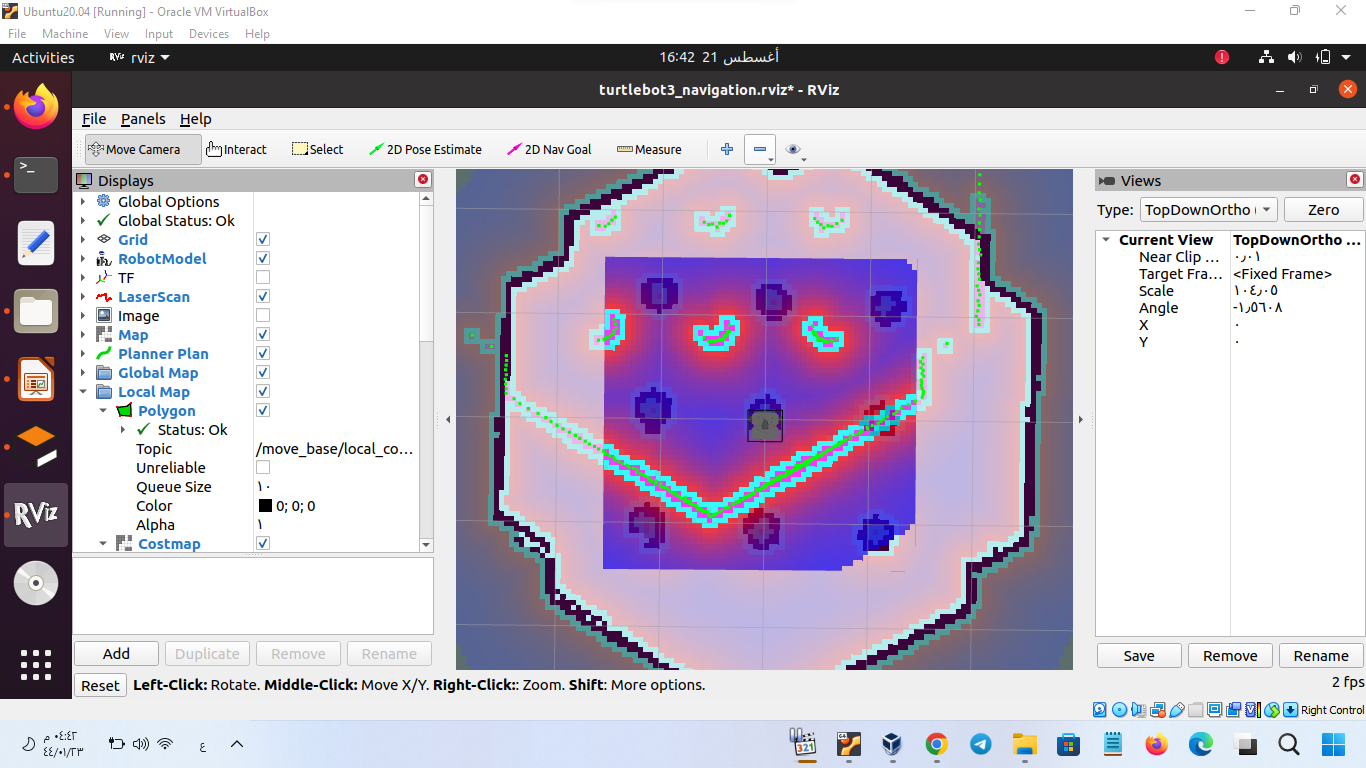Screen dimensions: 1366x768
Task: Open the eye view-options toolbar icon
Action: click(794, 150)
